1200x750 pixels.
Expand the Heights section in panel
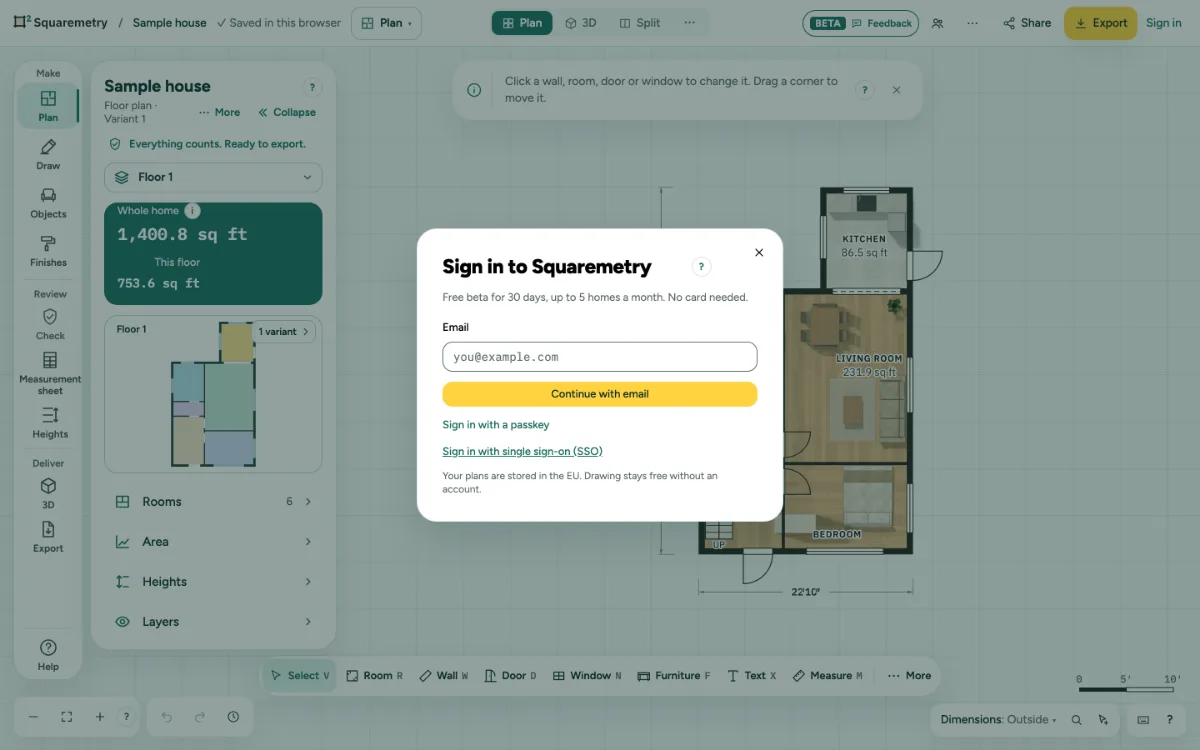point(213,582)
